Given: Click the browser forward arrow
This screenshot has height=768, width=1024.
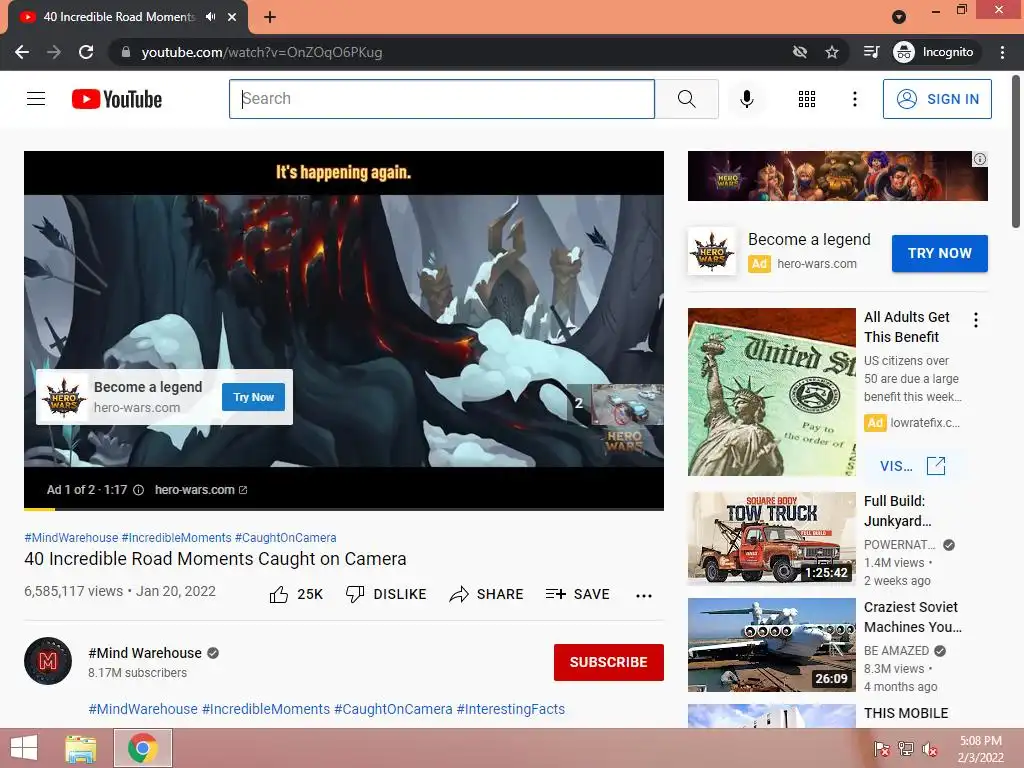Looking at the screenshot, I should (54, 52).
